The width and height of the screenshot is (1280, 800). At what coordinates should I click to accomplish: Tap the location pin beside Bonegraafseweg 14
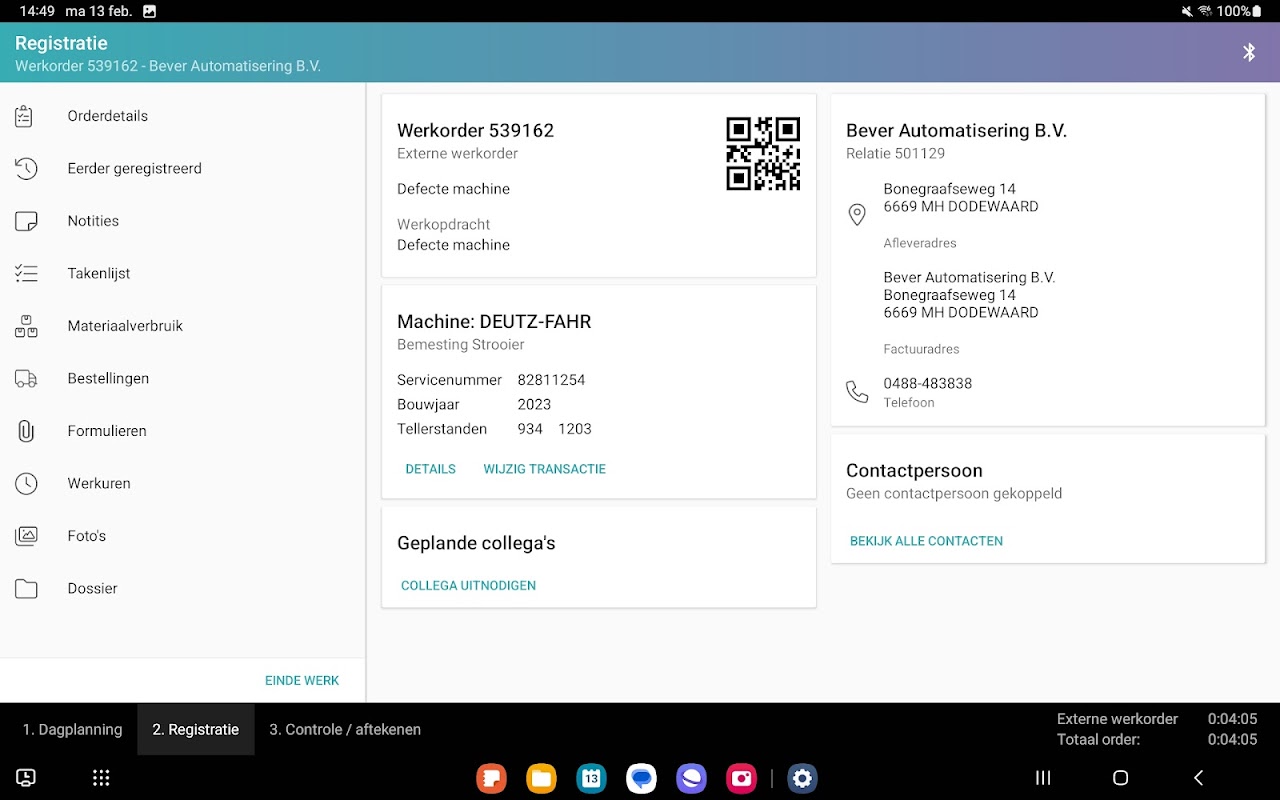857,214
